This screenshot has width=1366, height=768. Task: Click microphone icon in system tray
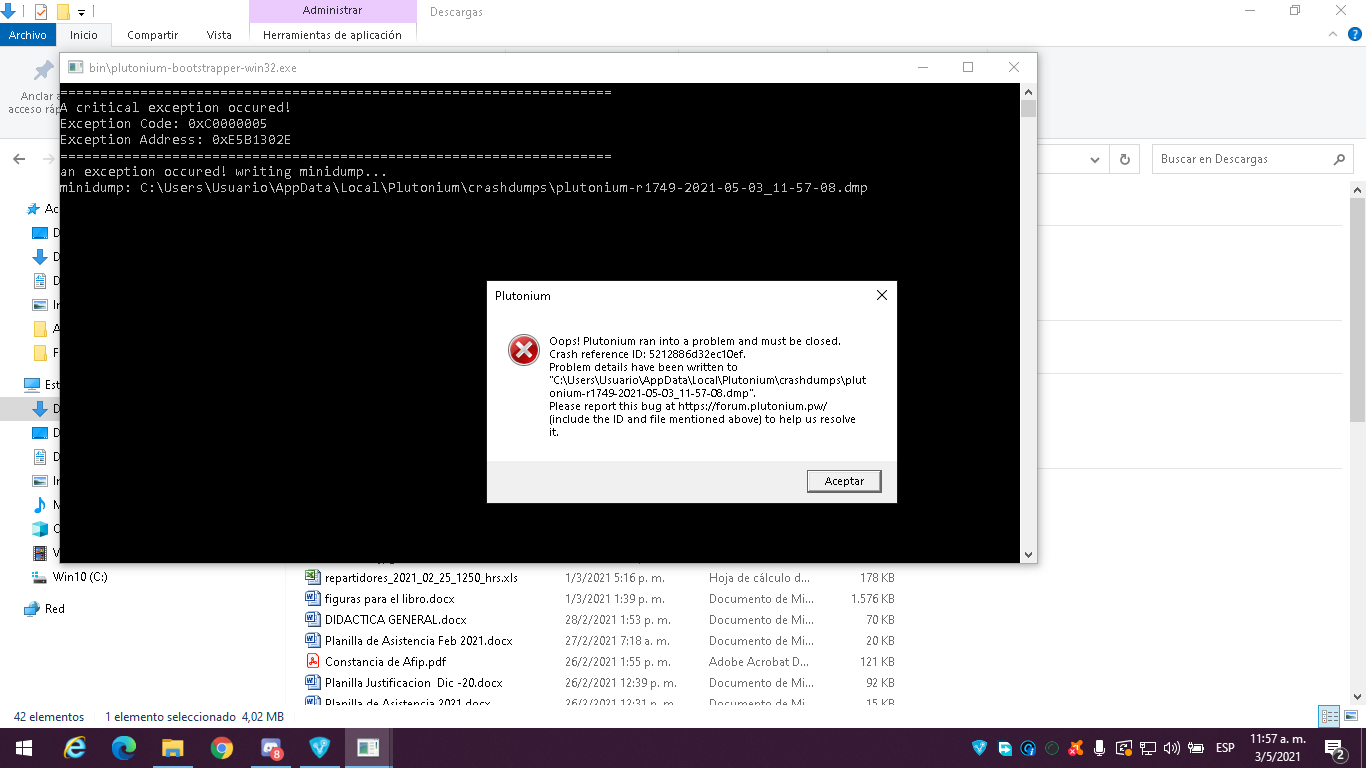click(1099, 747)
